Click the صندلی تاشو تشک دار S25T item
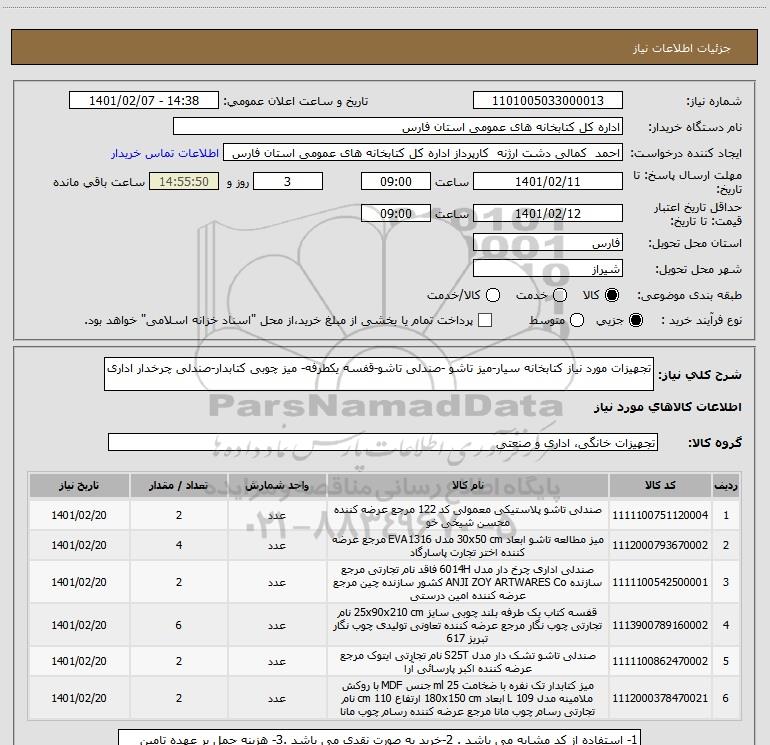 click(x=468, y=662)
